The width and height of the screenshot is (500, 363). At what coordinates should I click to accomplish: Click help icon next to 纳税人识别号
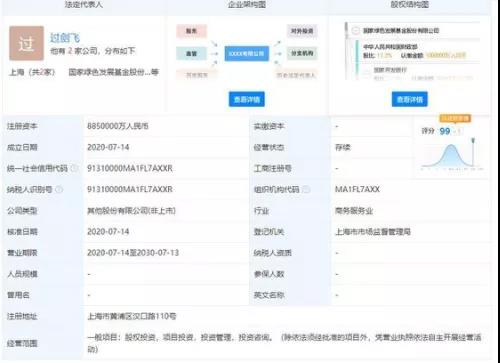pyautogui.click(x=59, y=189)
